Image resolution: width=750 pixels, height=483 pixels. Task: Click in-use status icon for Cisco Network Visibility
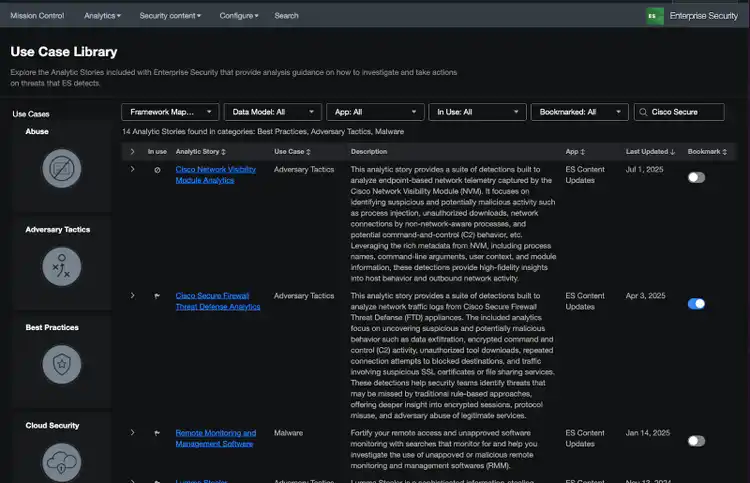[x=157, y=170]
